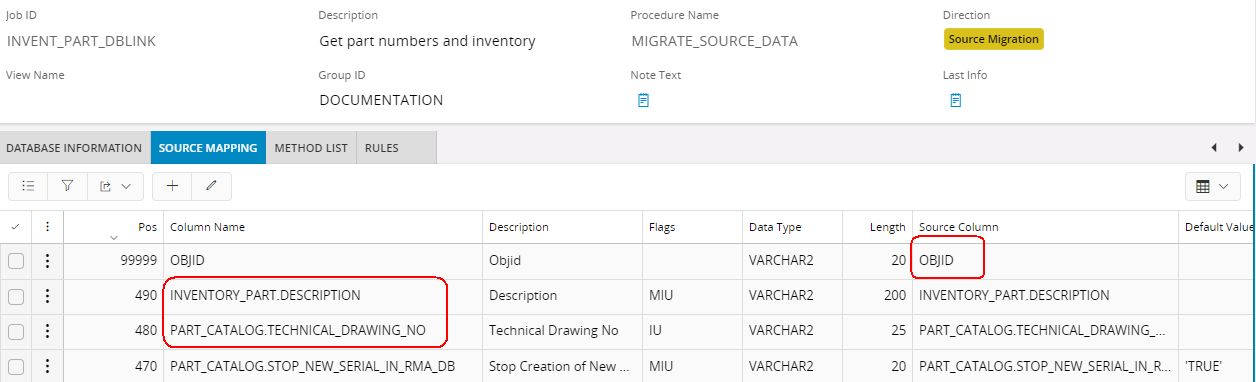Click the pencil edit icon
Image resolution: width=1256 pixels, height=382 pixels.
pyautogui.click(x=211, y=186)
